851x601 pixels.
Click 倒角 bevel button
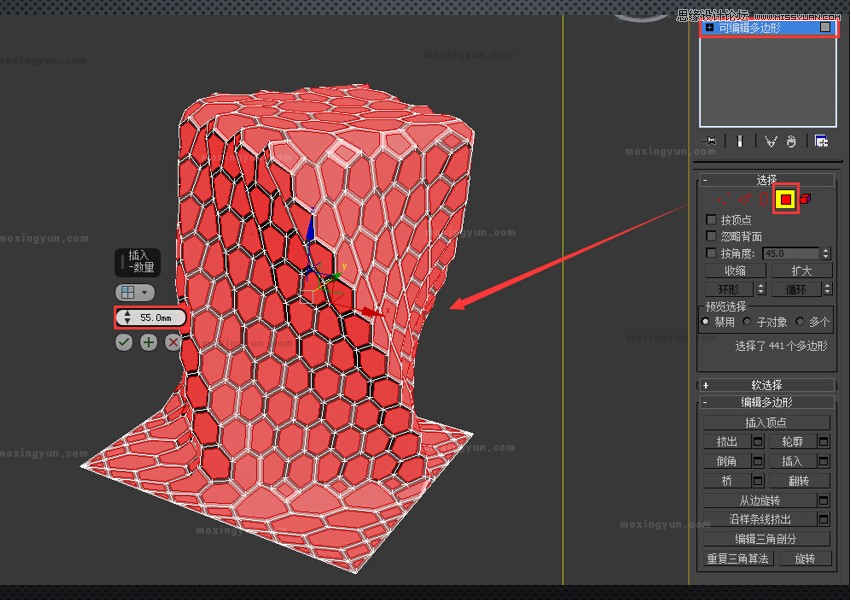[x=727, y=461]
